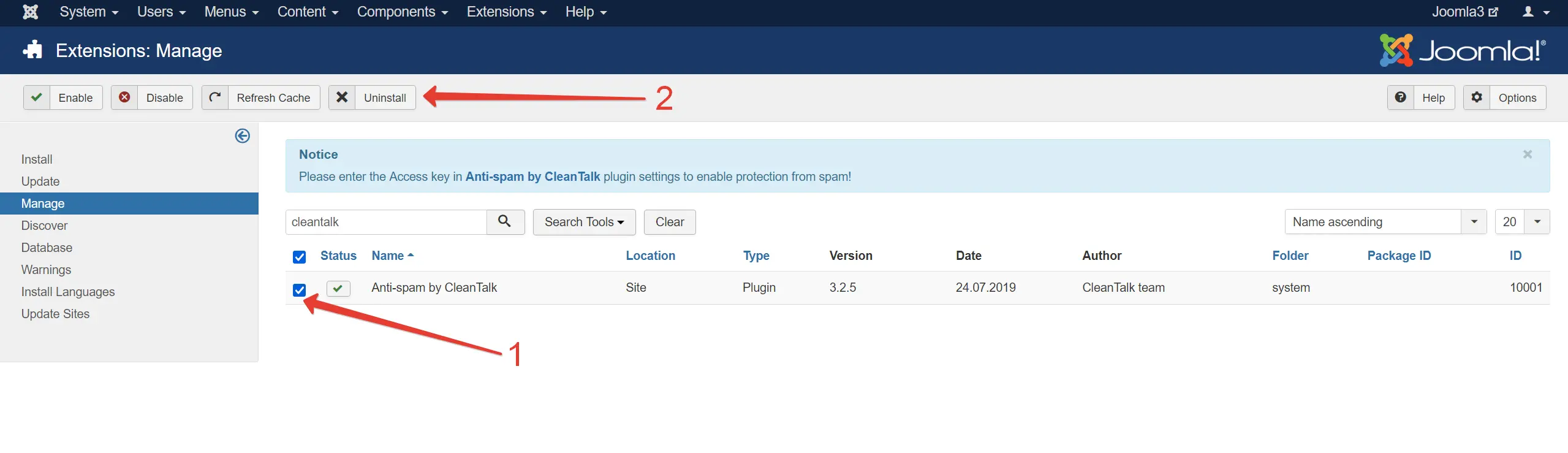Sort by Package ID column header
The height and width of the screenshot is (453, 1568).
(x=1399, y=256)
